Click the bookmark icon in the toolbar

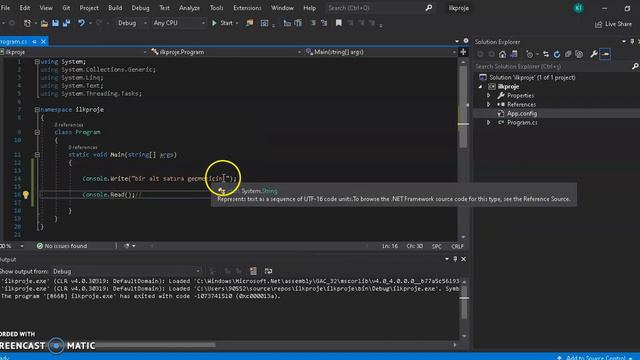pos(338,23)
